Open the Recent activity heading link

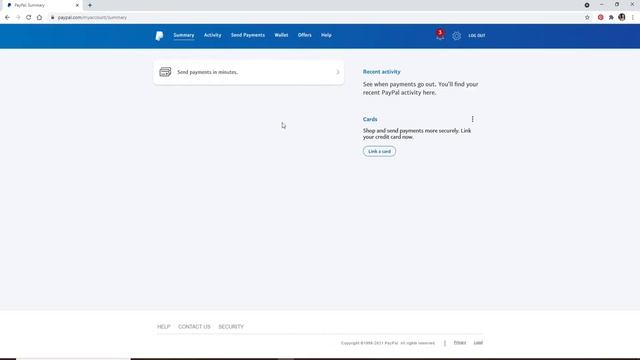(x=382, y=72)
